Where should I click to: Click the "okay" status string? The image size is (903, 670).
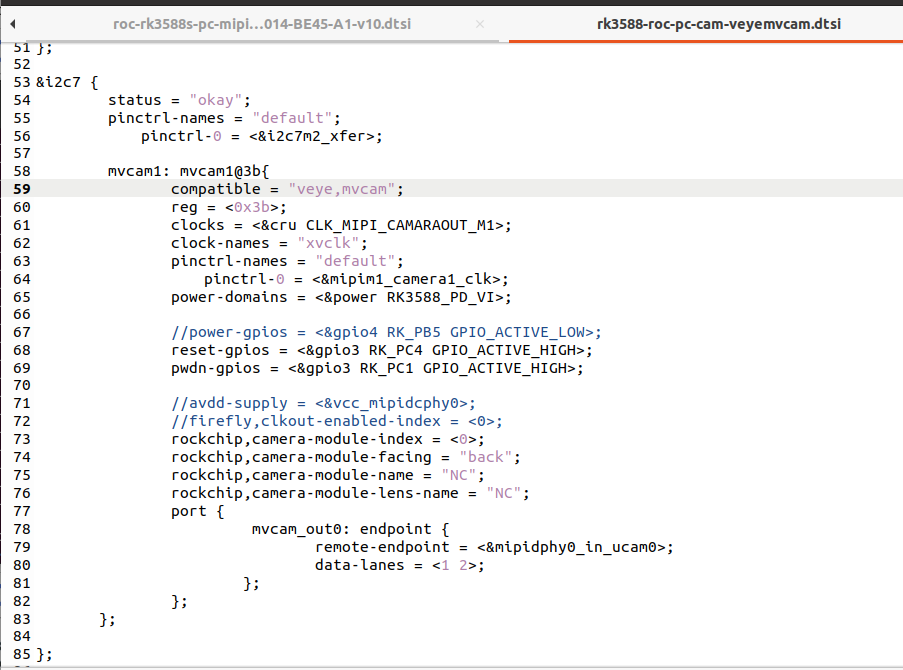pos(219,99)
